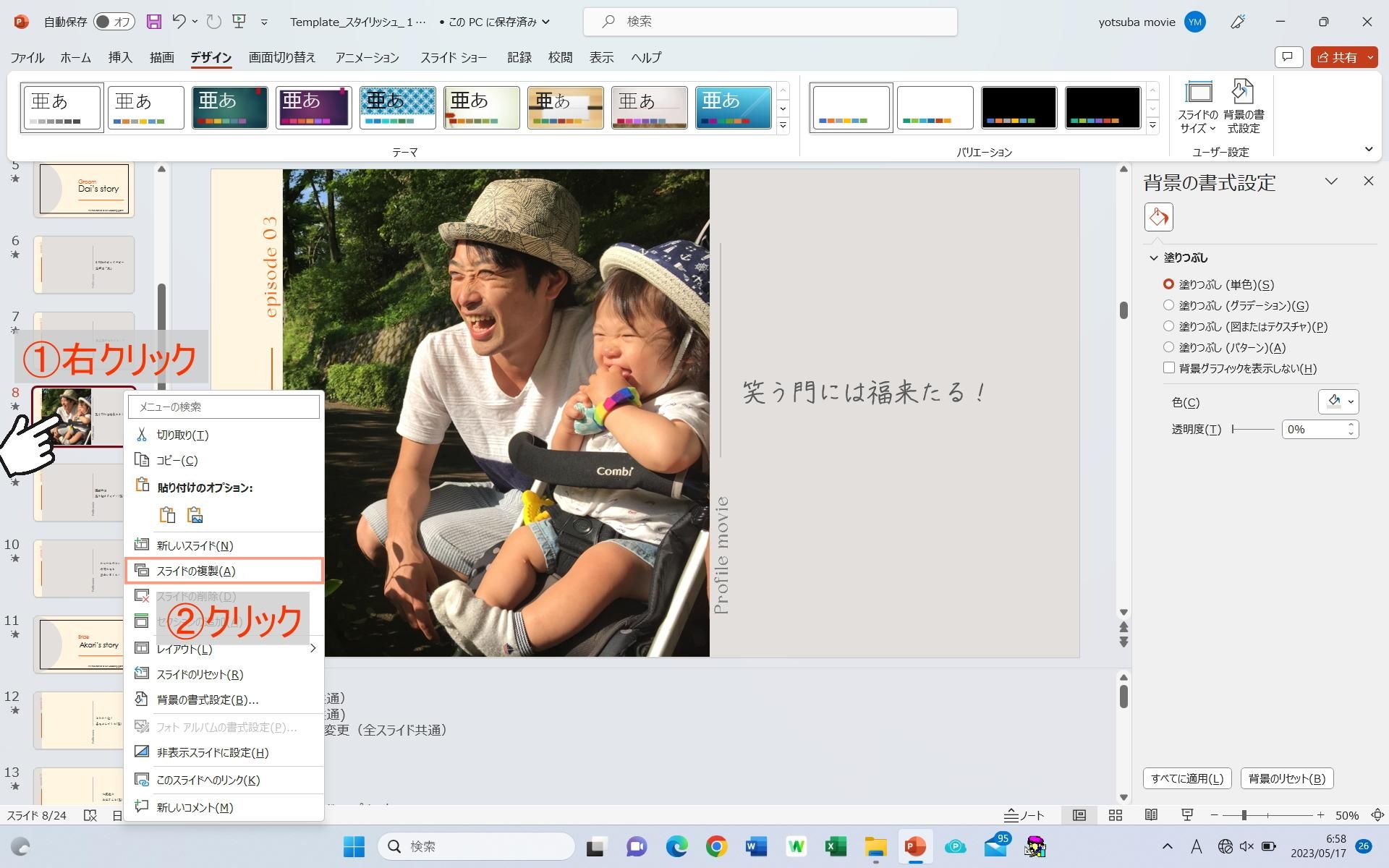Screen dimensions: 1389x868
Task: Click the Save icon in title bar
Action: 153,22
